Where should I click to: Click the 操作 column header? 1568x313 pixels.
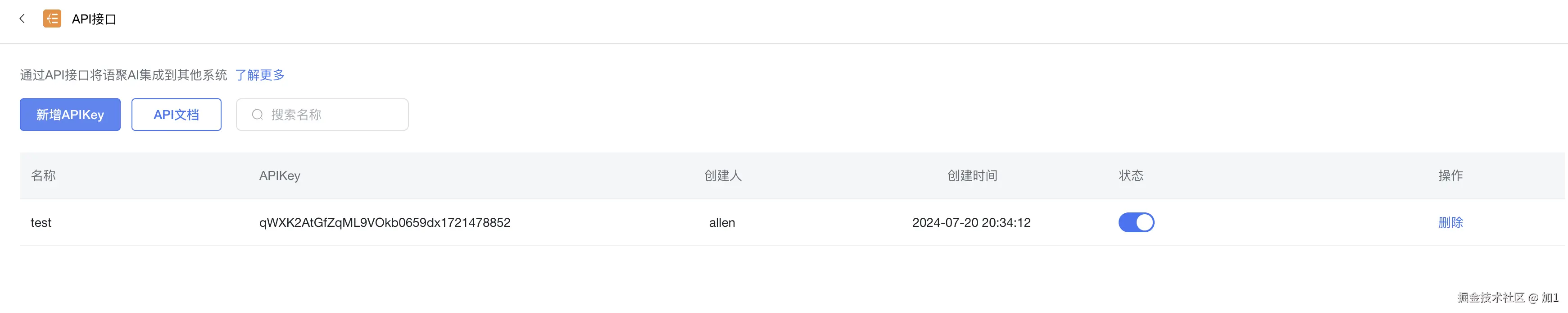[1450, 176]
